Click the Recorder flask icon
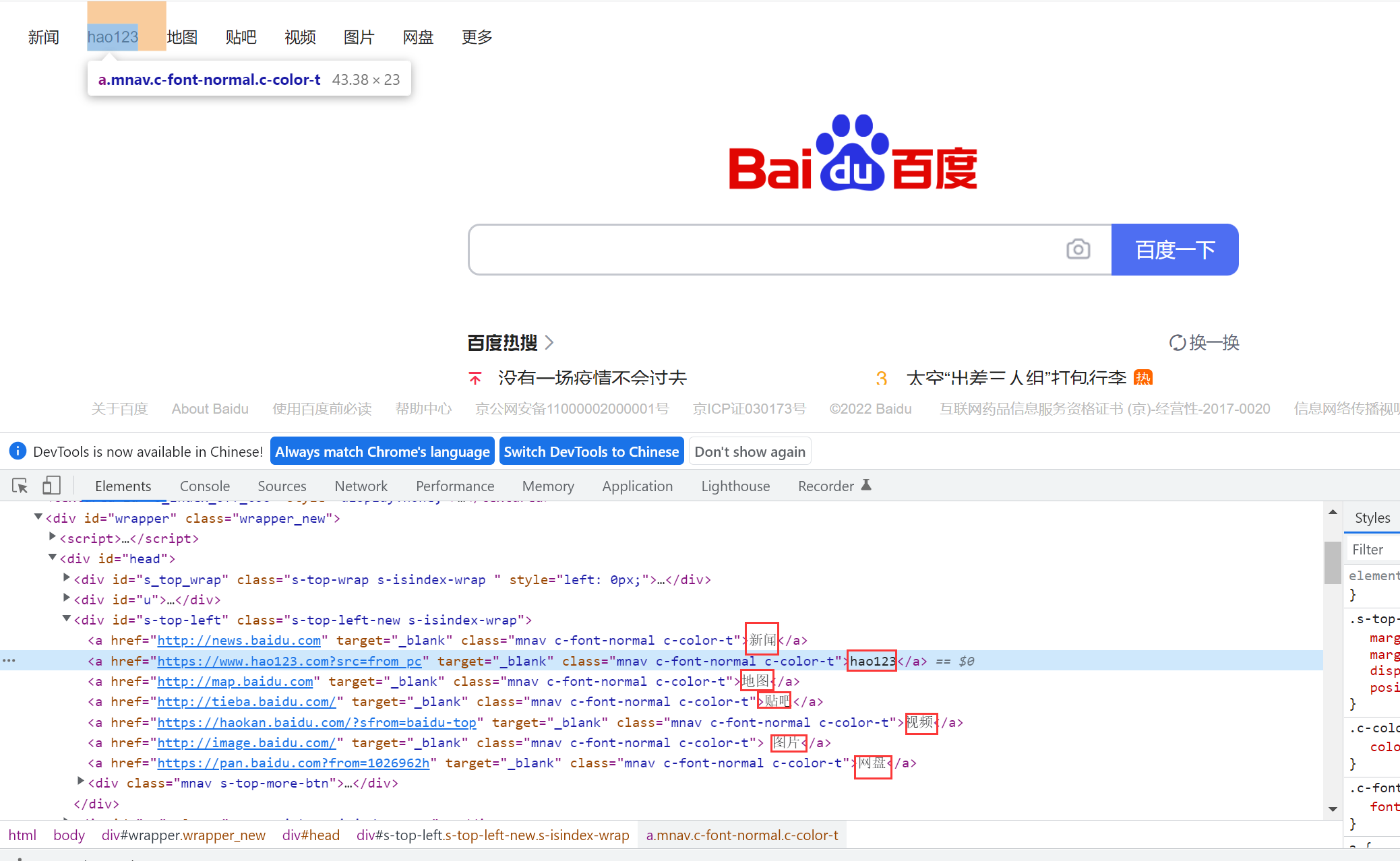 866,485
